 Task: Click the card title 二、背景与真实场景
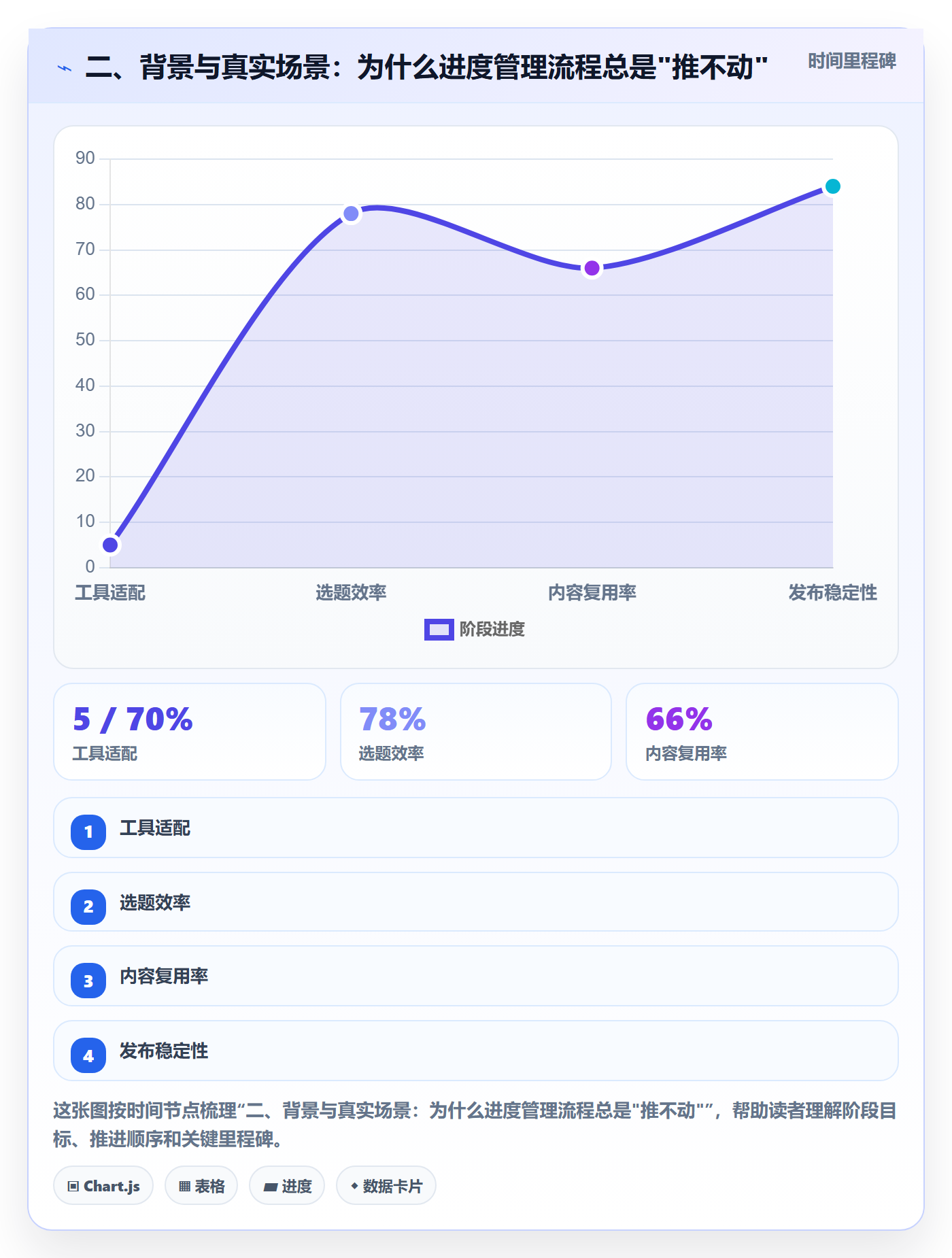pos(426,67)
